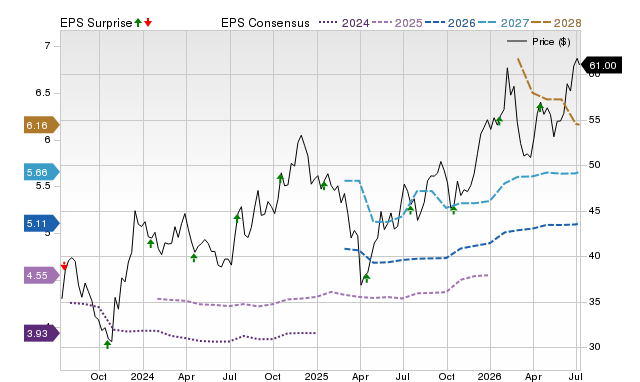Toggle the 2025 consensus series in the legend
The width and height of the screenshot is (640, 382).
[397, 23]
